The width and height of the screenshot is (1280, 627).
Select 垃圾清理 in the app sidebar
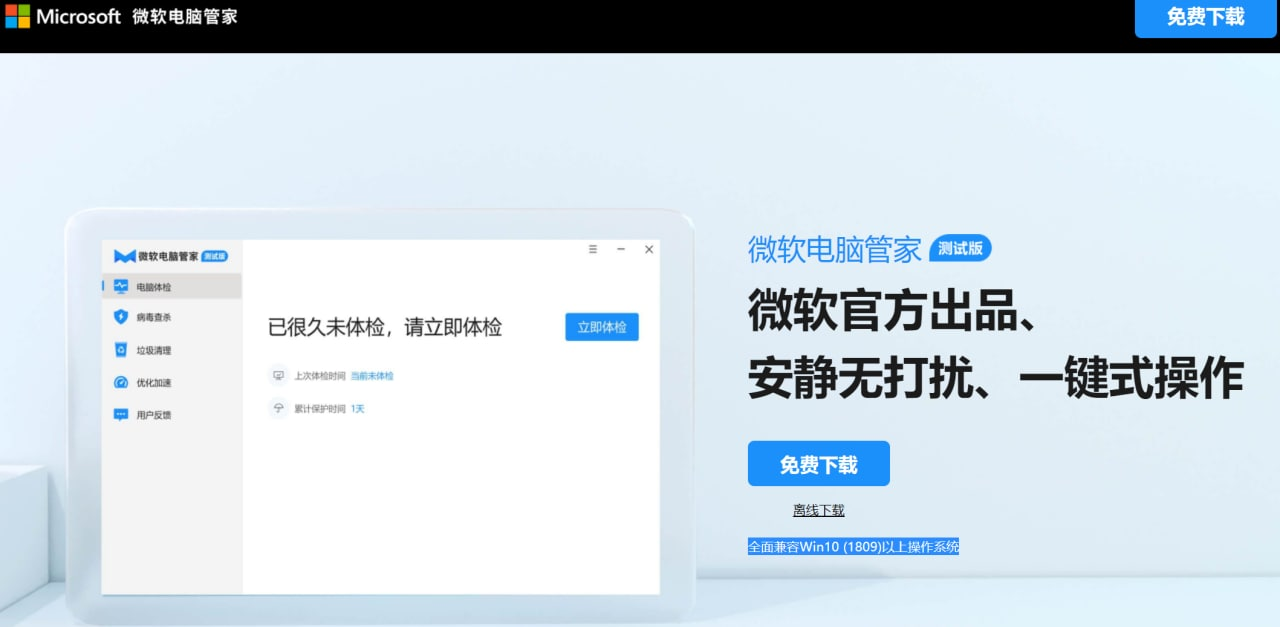point(172,350)
